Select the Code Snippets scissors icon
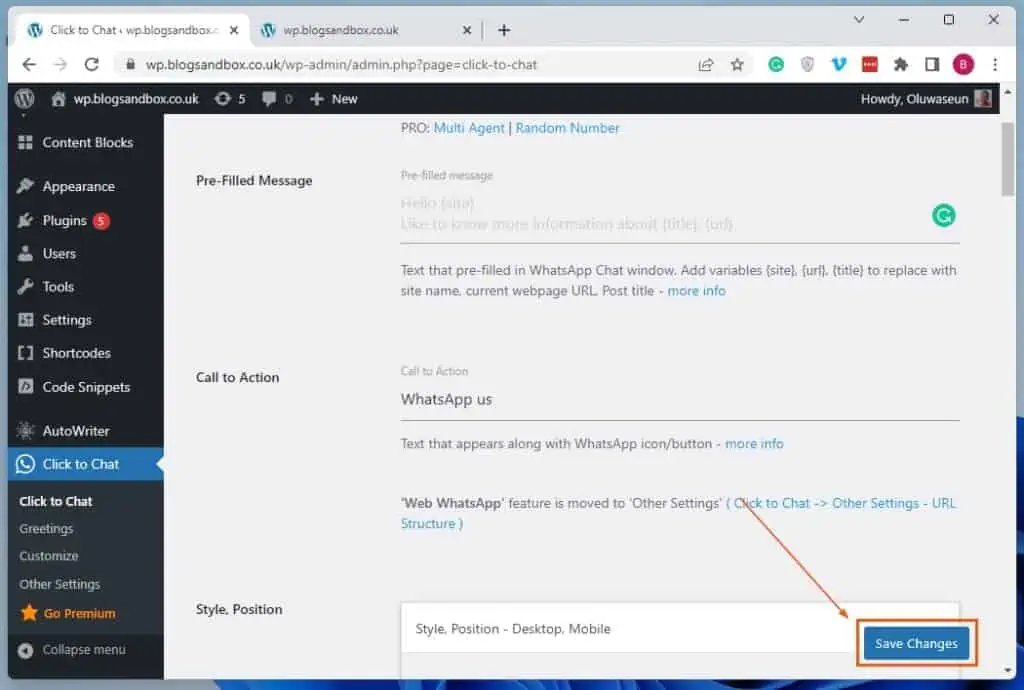1024x690 pixels. point(28,387)
